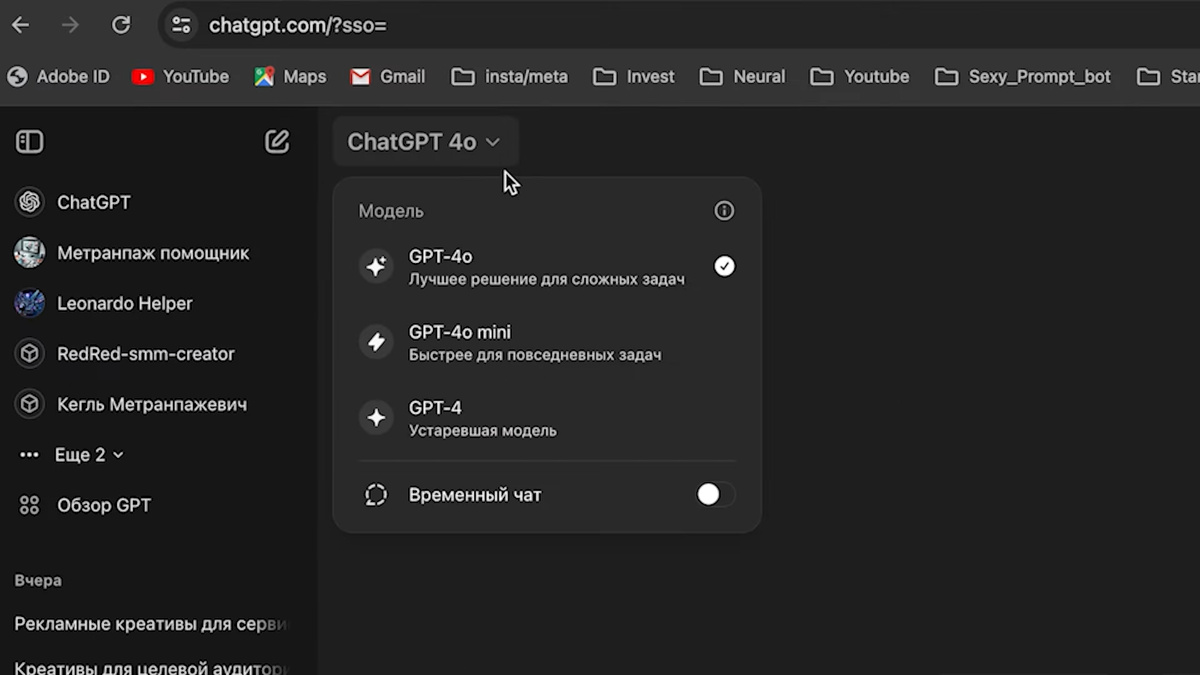Open the Invest bookmarks folder
1200x675 pixels.
click(x=634, y=76)
